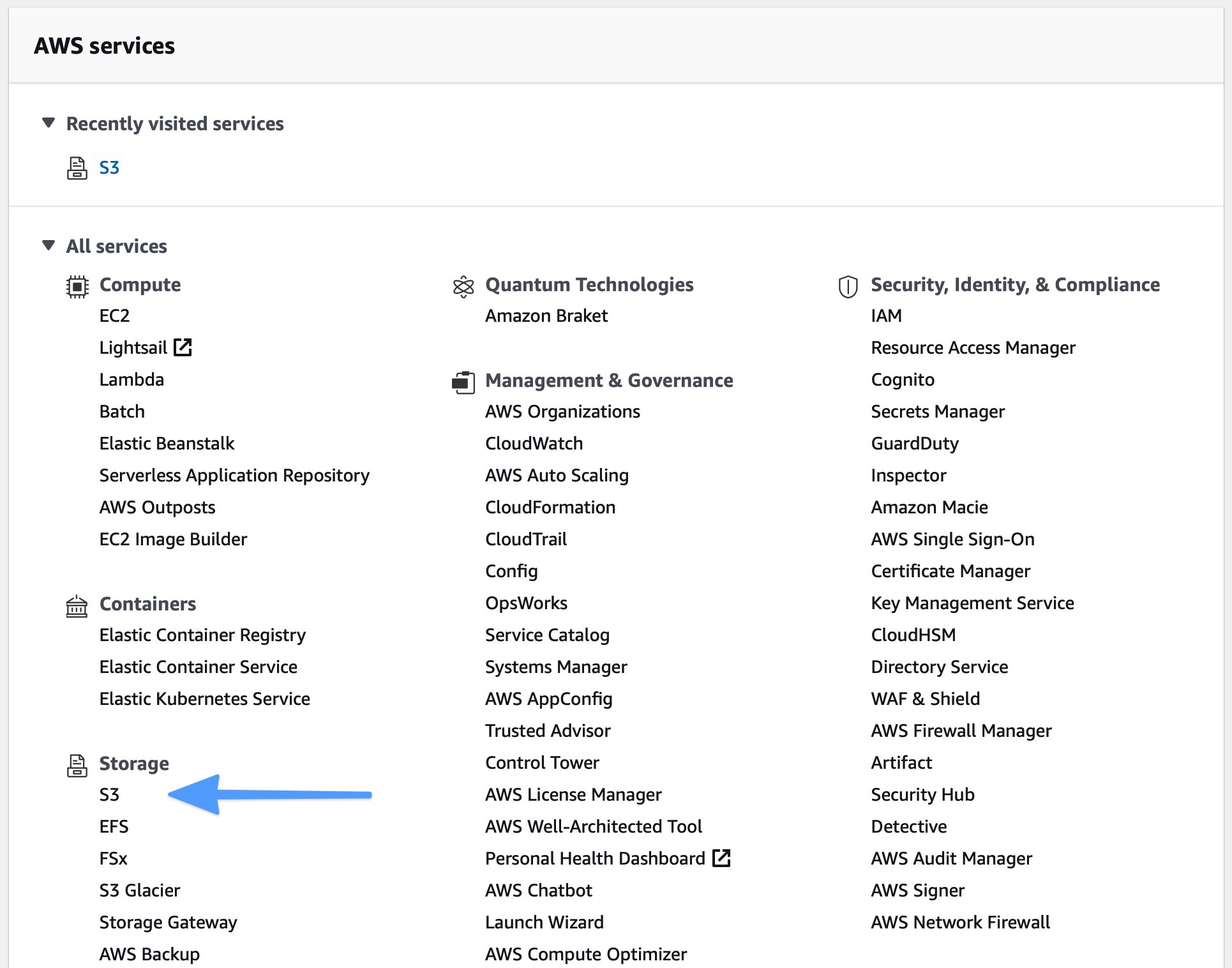The width and height of the screenshot is (1232, 968).
Task: Click the Storage category icon
Action: pyautogui.click(x=77, y=765)
